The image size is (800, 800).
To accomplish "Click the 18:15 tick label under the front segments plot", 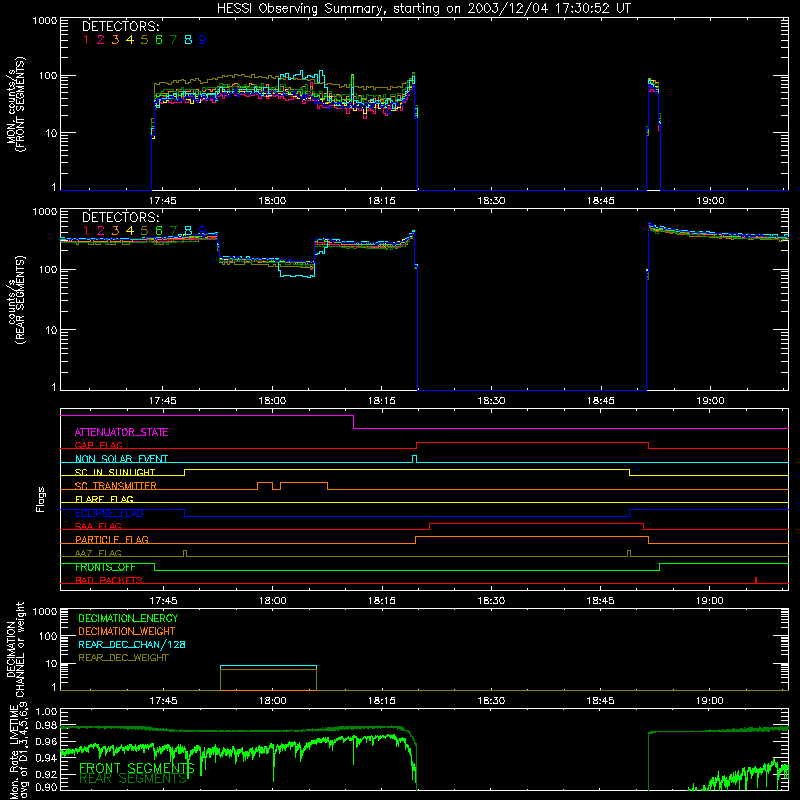I will [382, 201].
